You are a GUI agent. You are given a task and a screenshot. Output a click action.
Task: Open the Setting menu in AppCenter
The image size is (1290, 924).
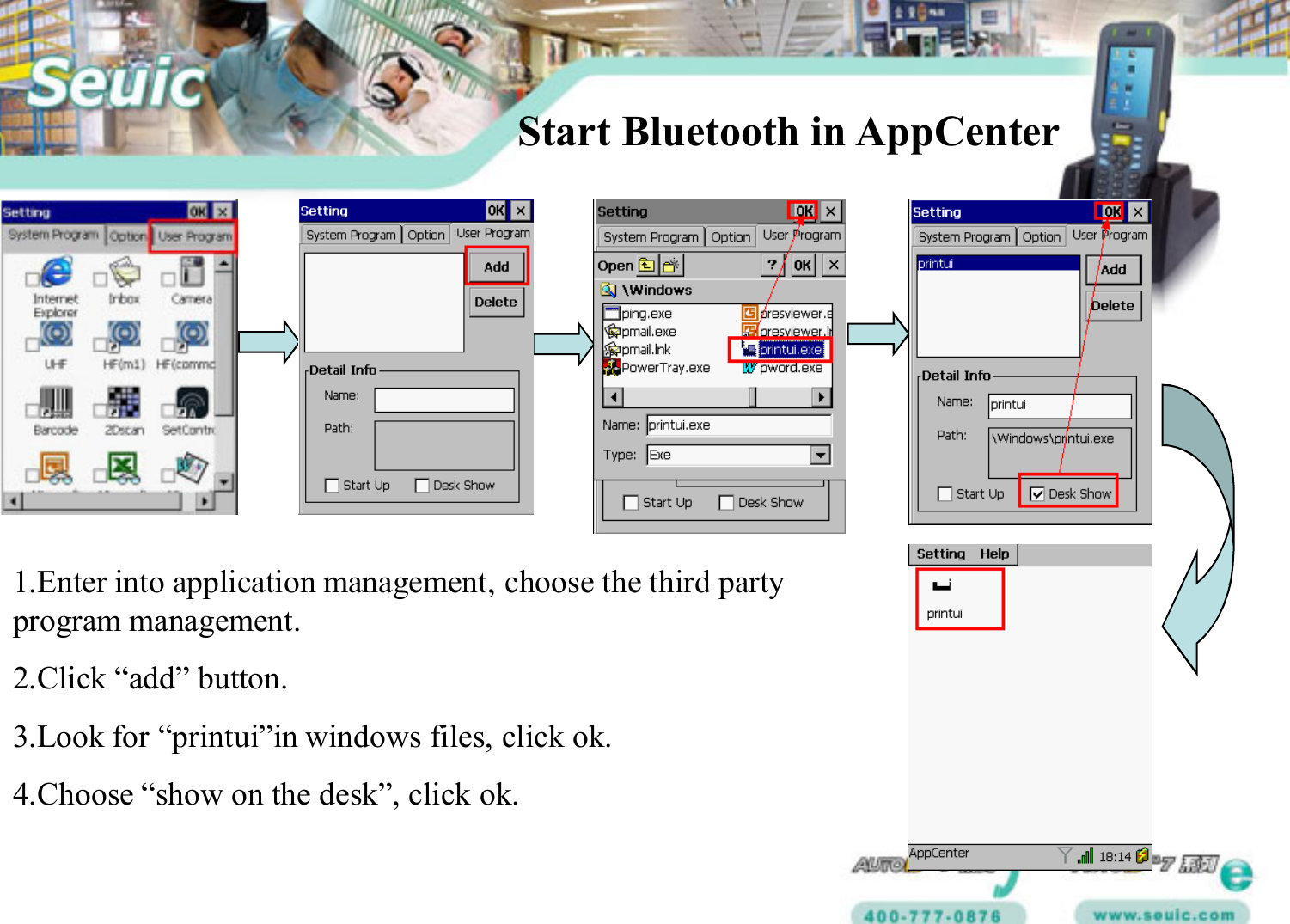click(x=940, y=554)
